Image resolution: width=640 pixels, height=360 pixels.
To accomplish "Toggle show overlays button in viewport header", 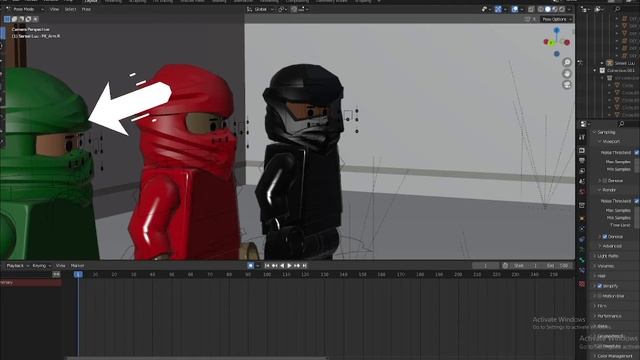I will (515, 9).
